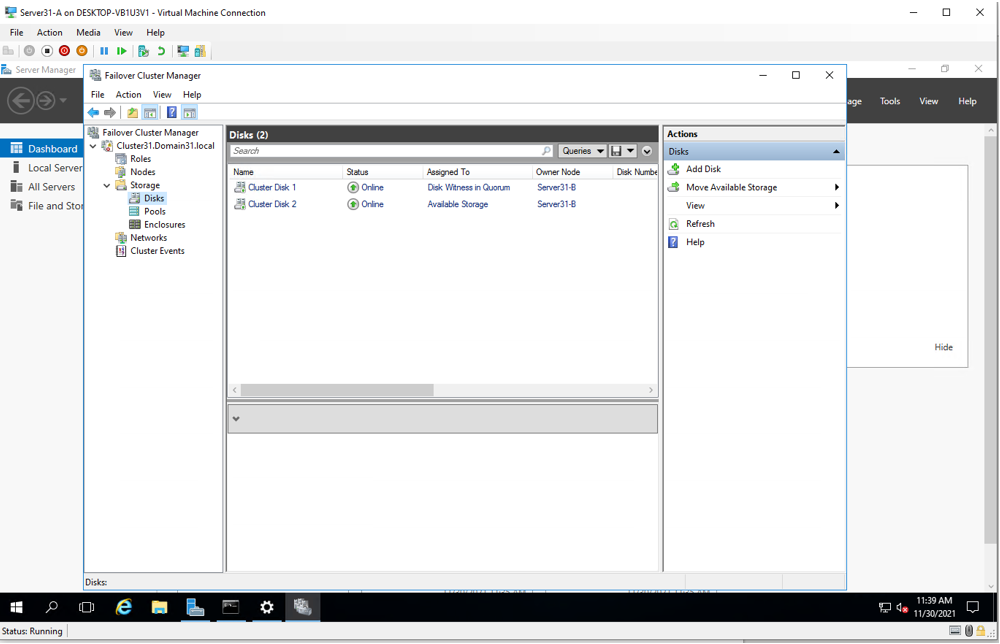This screenshot has height=644, width=1000.
Task: Click the green Reset/Start VM icon
Action: coord(121,51)
